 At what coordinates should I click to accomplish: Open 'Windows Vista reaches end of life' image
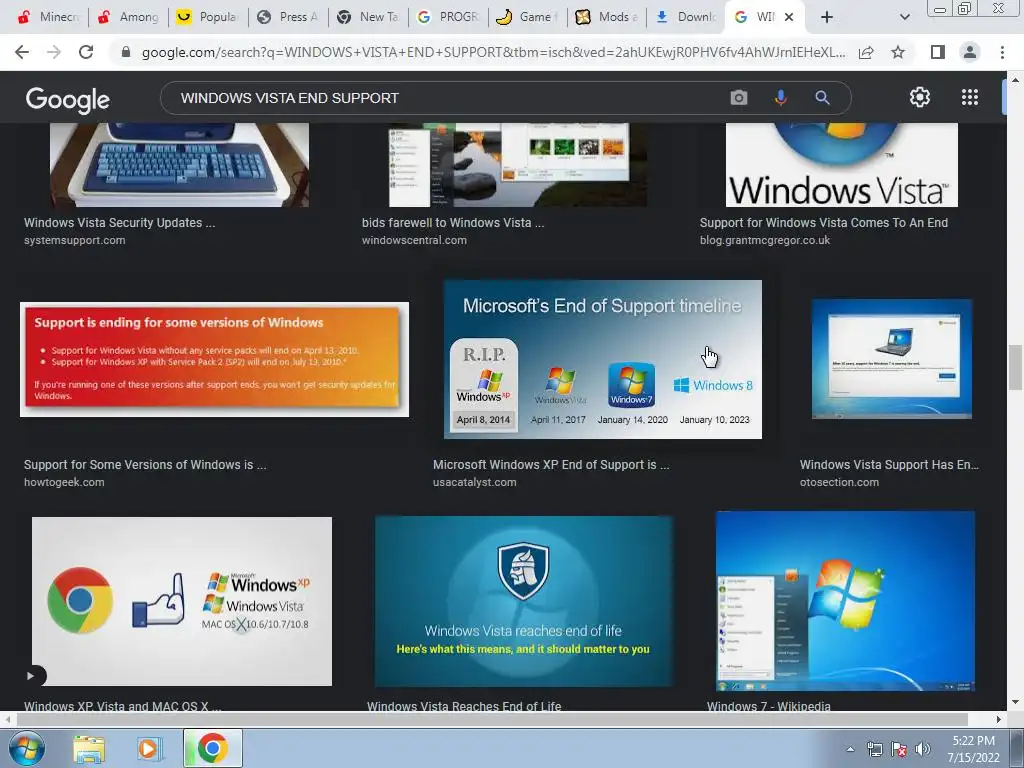click(523, 601)
